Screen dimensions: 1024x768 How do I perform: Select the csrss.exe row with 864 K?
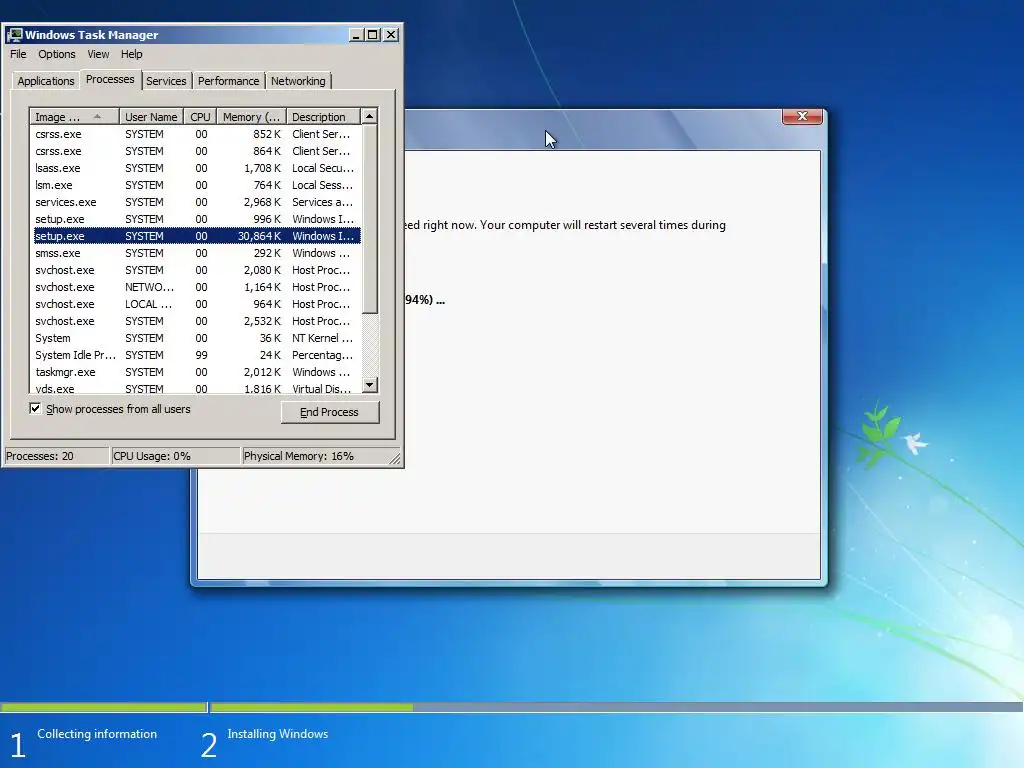195,151
